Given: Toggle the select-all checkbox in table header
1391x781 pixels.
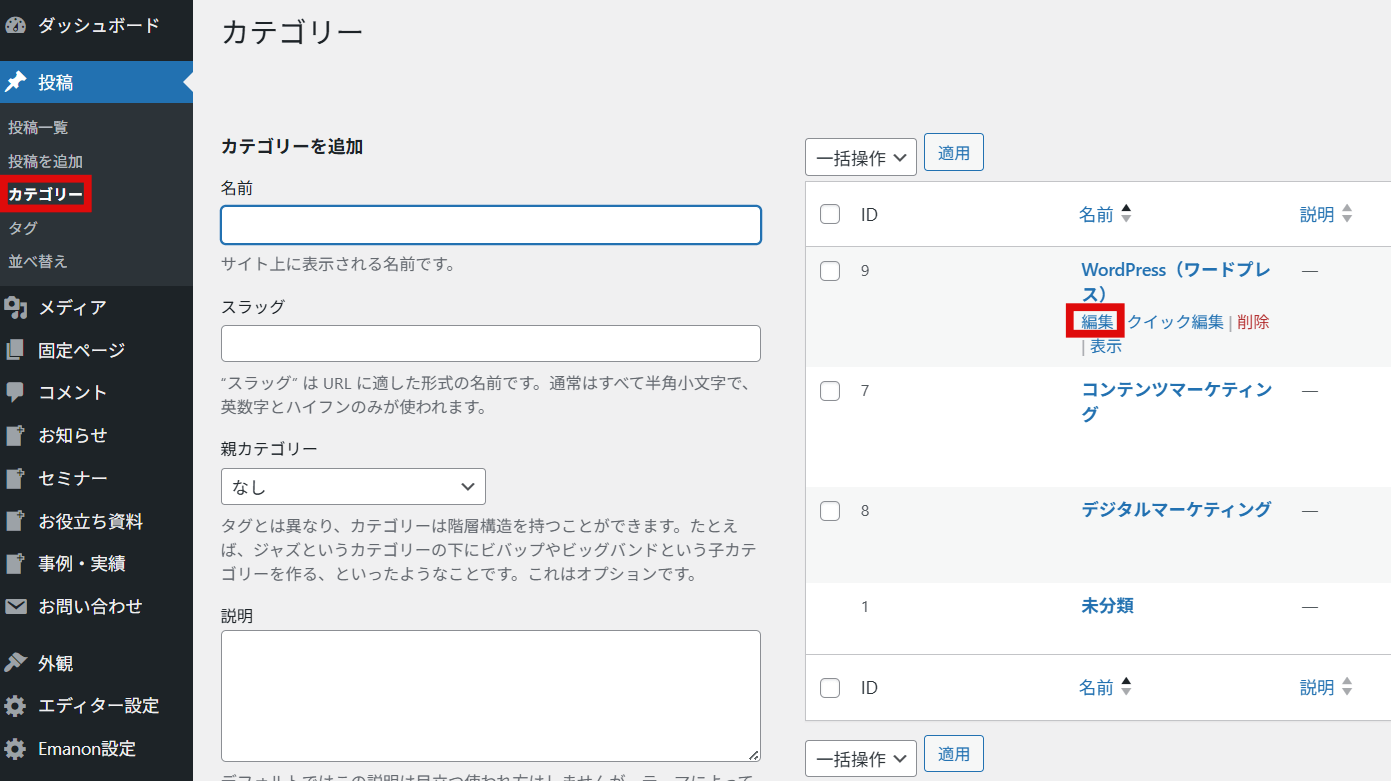Looking at the screenshot, I should [x=830, y=214].
